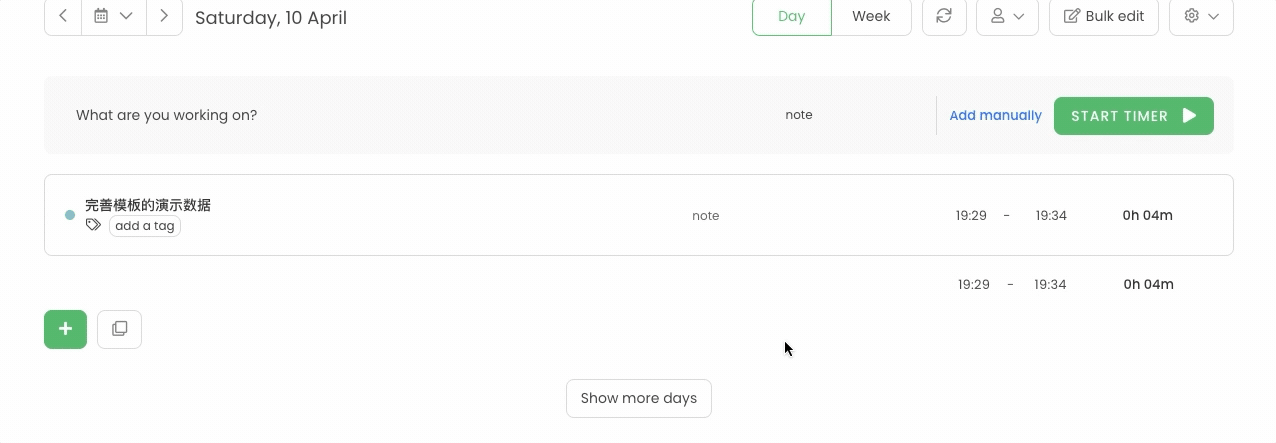Focus the 'What are you working on?' field
This screenshot has height=443, width=1276.
pyautogui.click(x=400, y=115)
